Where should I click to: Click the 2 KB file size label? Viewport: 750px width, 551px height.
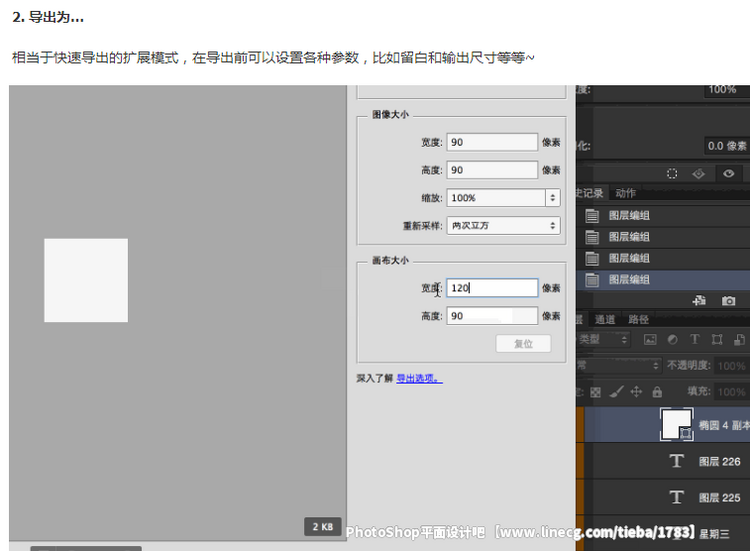(x=323, y=527)
